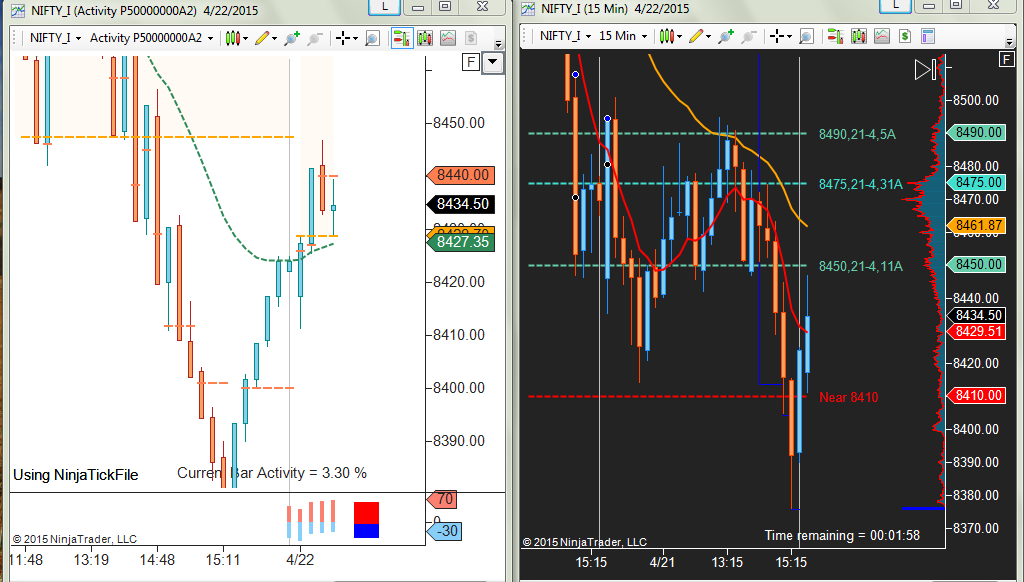Open the toolbar overflow arrow in 15 Min window
The image size is (1024, 582).
1009,42
